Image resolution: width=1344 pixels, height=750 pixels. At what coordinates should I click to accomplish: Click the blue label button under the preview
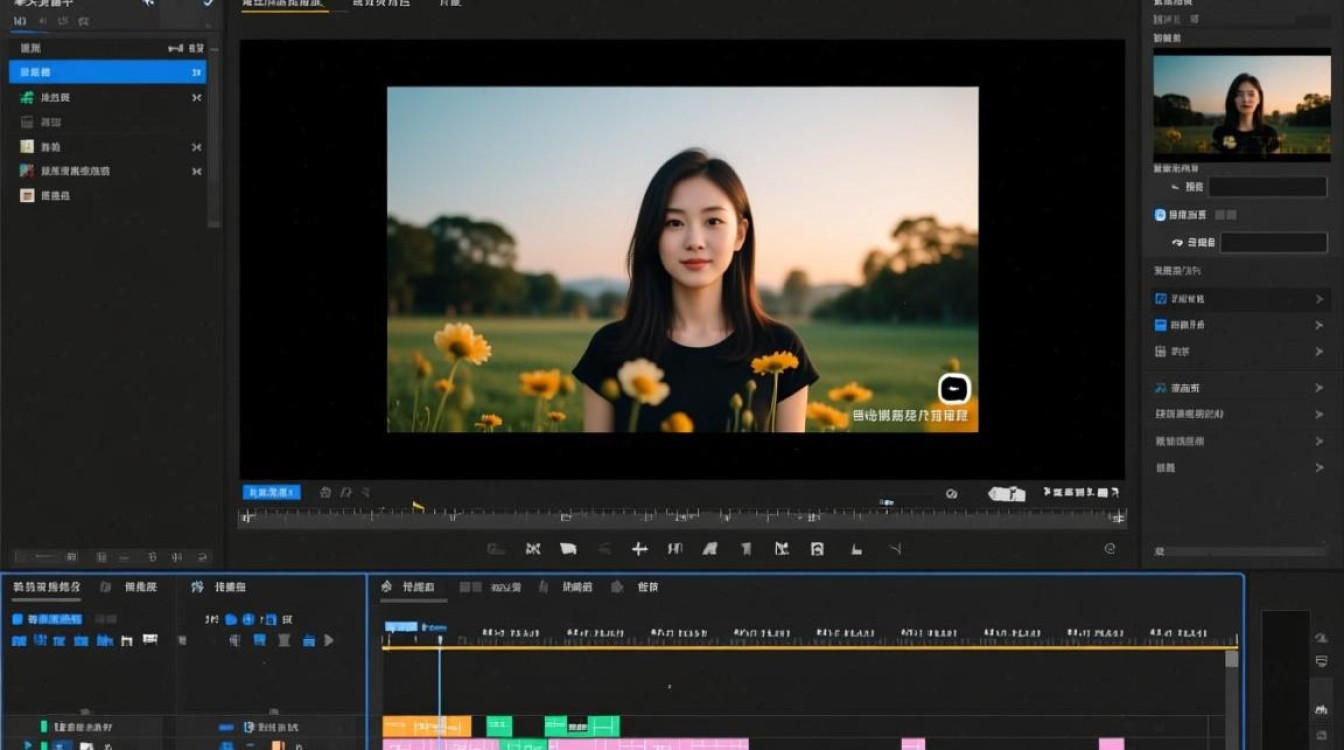coord(272,492)
